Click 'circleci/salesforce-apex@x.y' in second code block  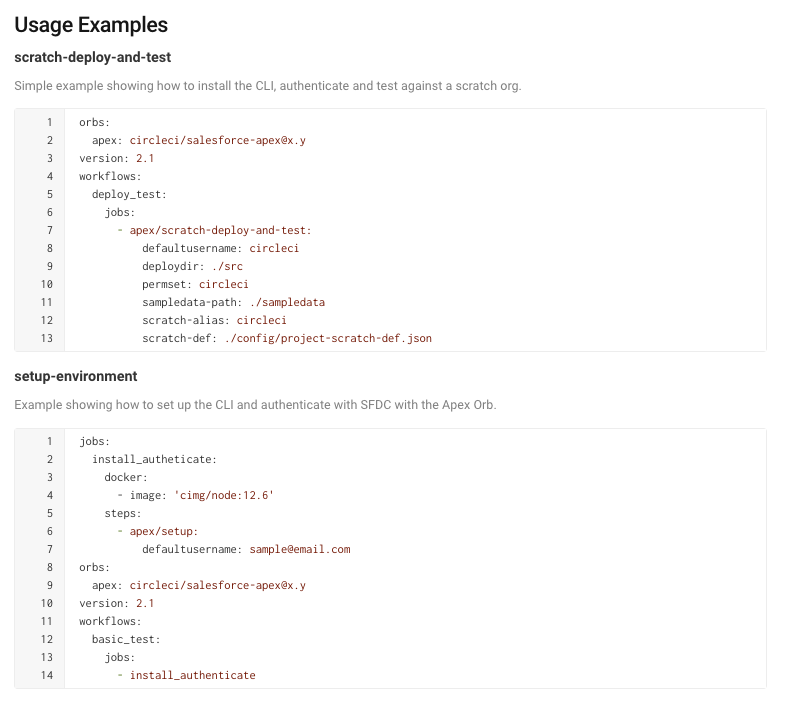[x=218, y=585]
